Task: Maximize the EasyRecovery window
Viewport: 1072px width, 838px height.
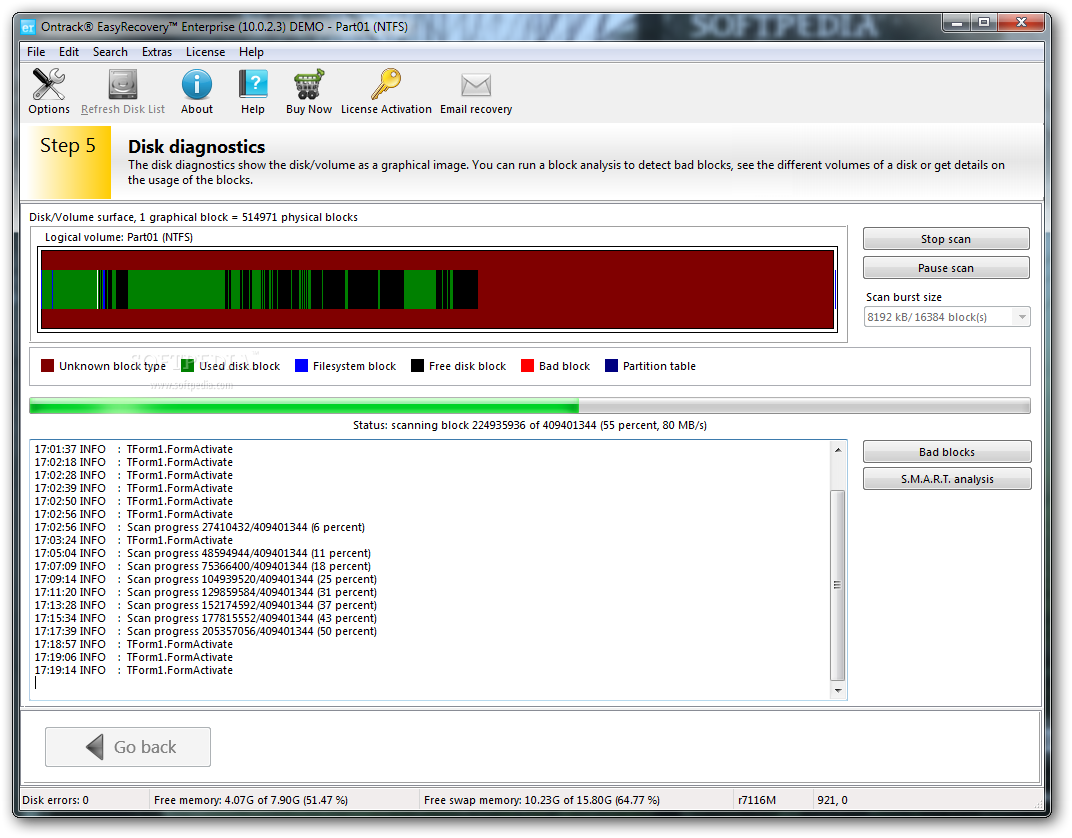Action: click(984, 23)
